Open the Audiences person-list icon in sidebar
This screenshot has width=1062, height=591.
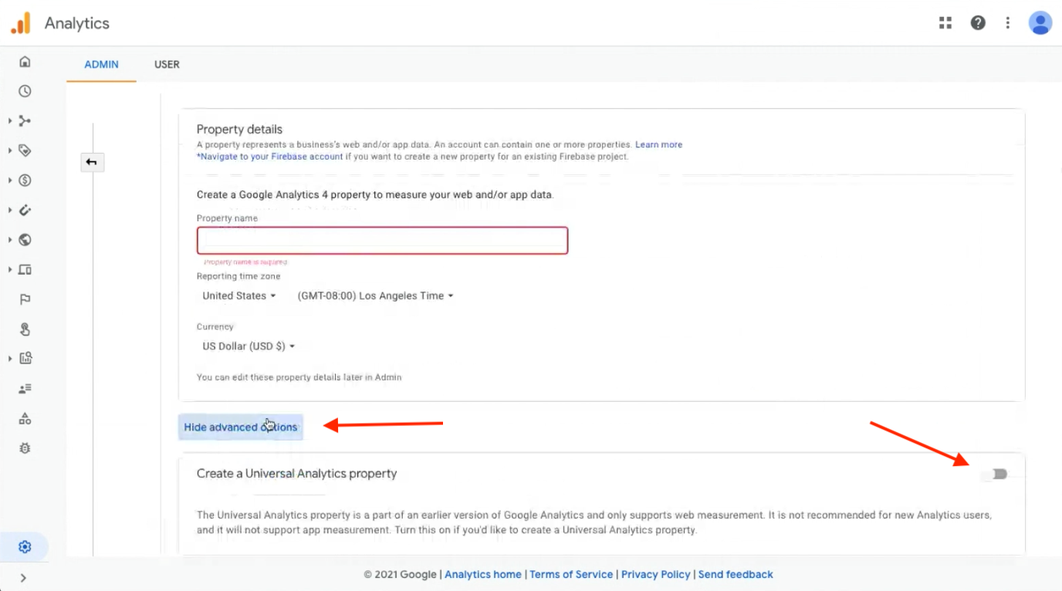[25, 389]
